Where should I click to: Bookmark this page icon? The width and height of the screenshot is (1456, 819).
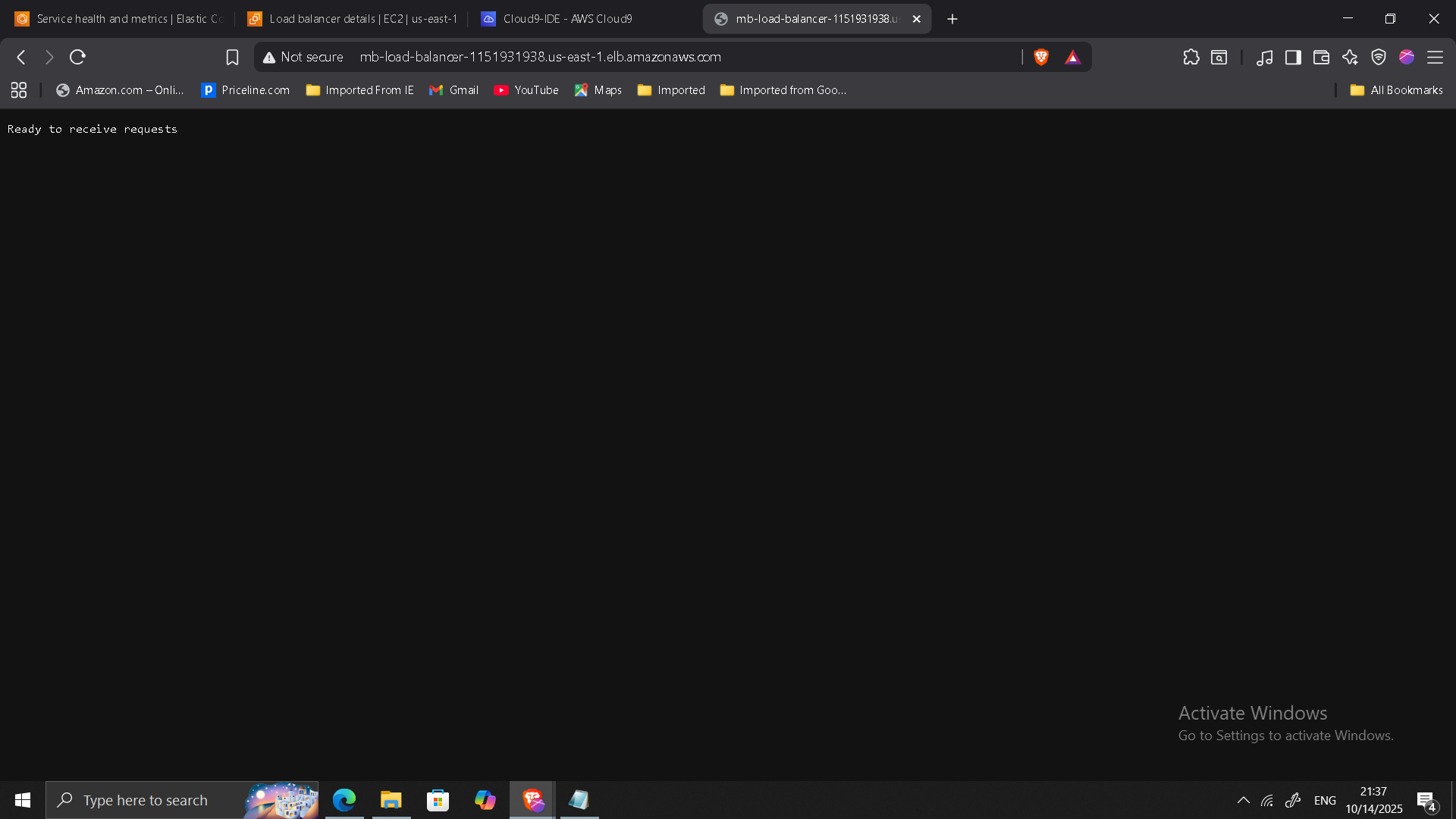232,57
